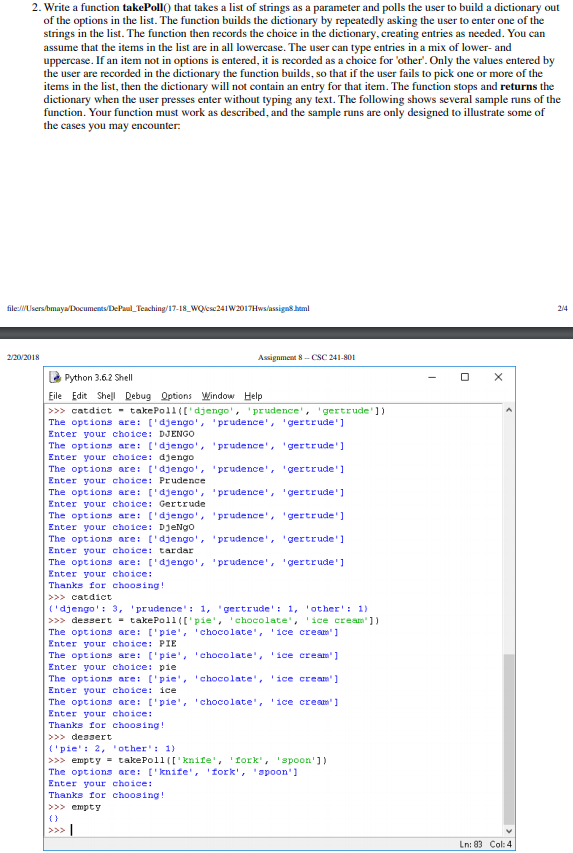Image resolution: width=573 pixels, height=853 pixels.
Task: Click 'Enter your choice: tardar' line
Action: point(121,551)
